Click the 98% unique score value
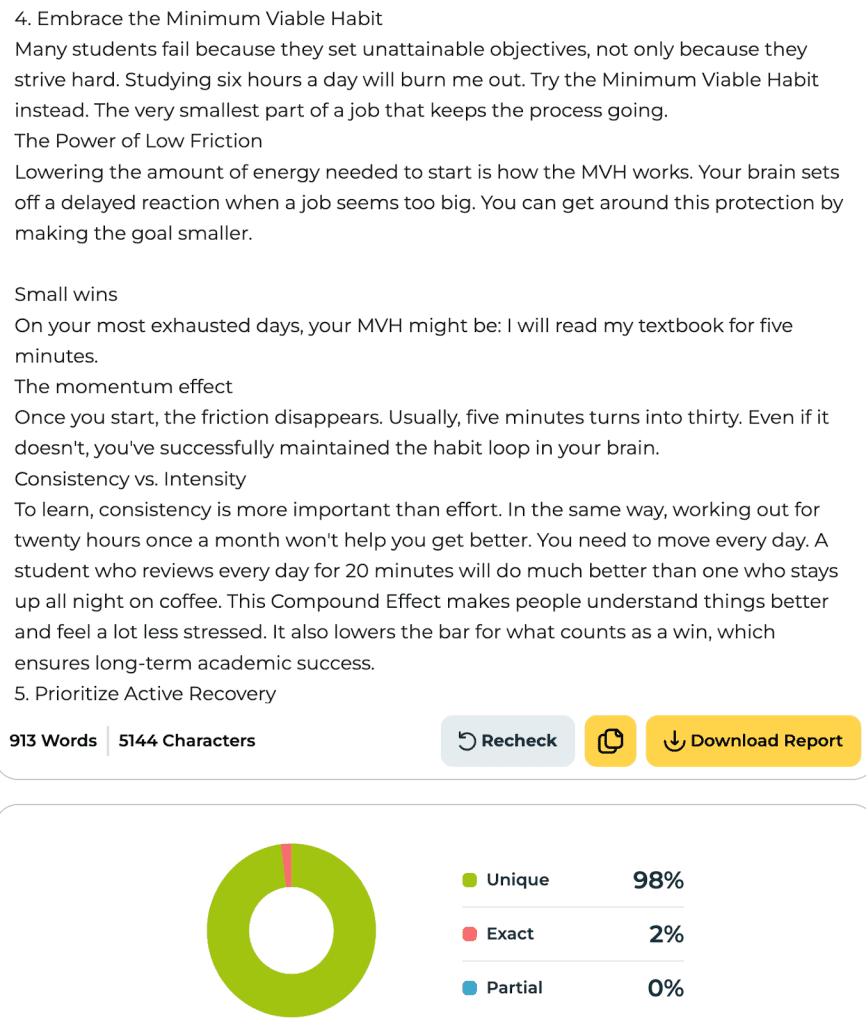Screen dimensions: 866x1024 tap(658, 880)
